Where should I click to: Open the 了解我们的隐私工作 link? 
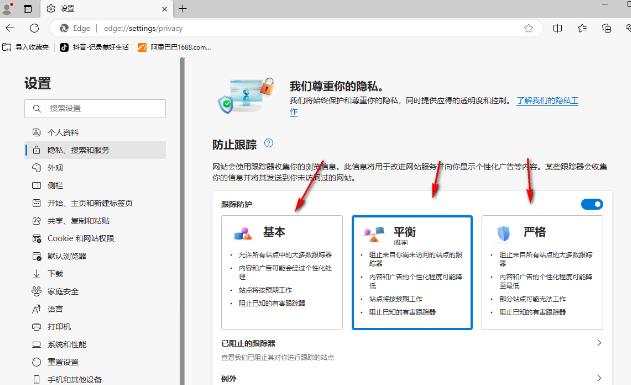(x=547, y=101)
